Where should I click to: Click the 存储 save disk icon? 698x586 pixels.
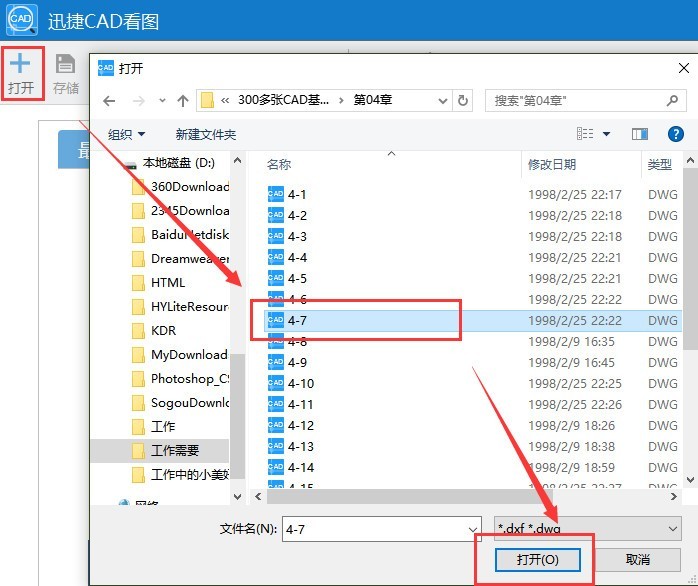click(x=65, y=64)
